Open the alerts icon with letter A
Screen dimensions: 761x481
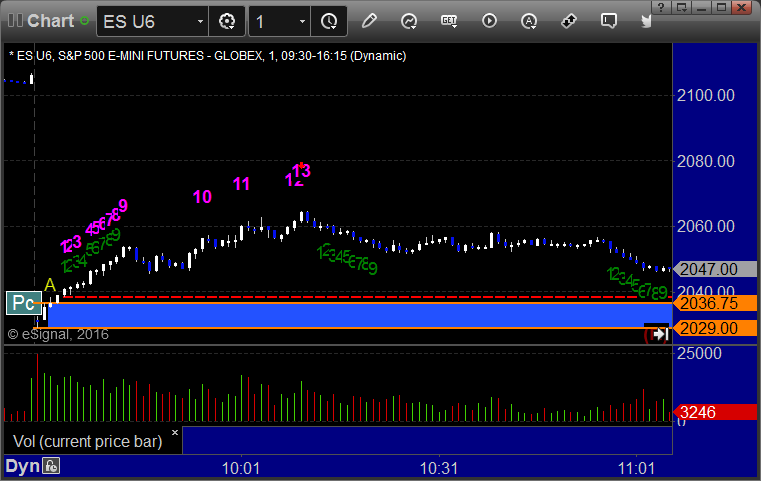[x=529, y=21]
